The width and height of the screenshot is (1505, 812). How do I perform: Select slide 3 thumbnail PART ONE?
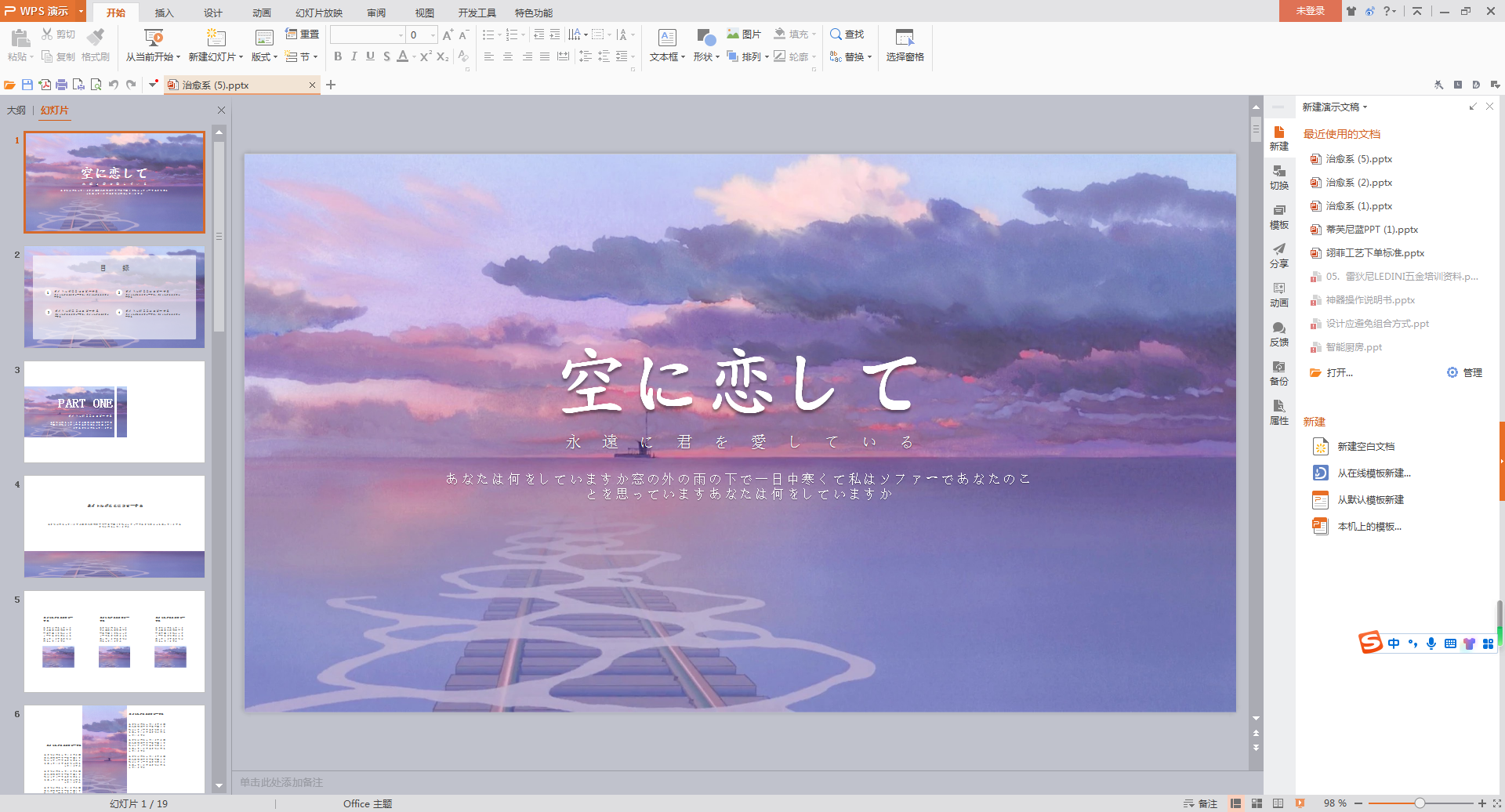pos(114,411)
